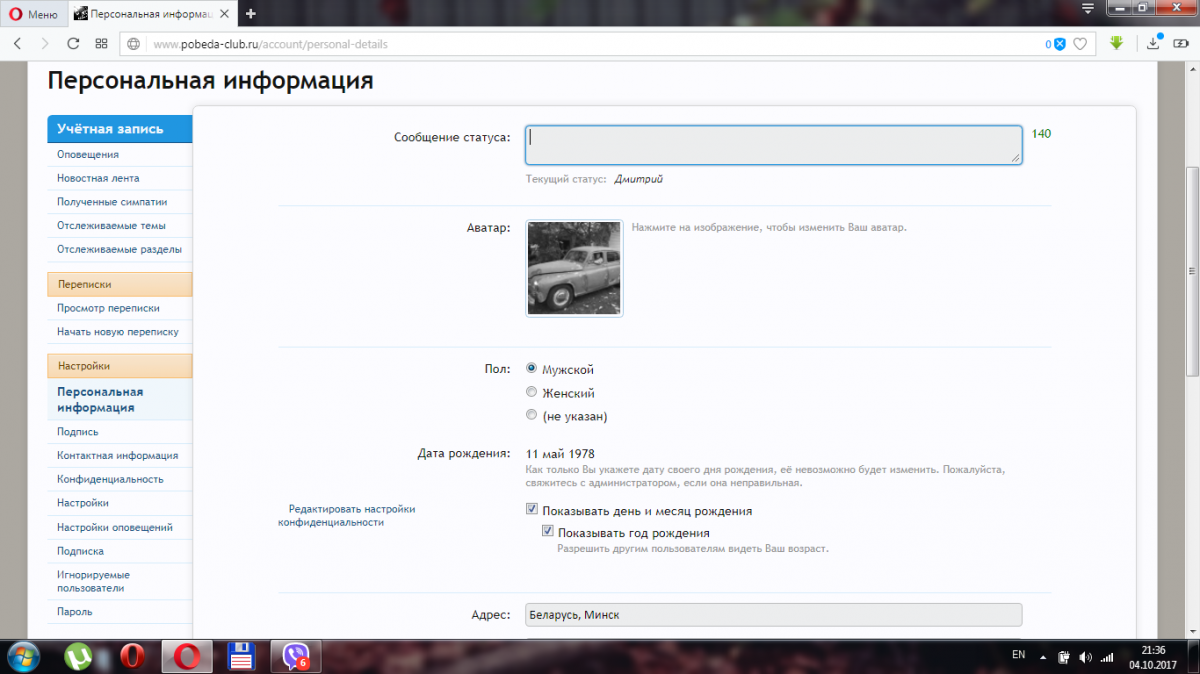1200x674 pixels.
Task: Open Viber from the taskbar
Action: coord(295,656)
